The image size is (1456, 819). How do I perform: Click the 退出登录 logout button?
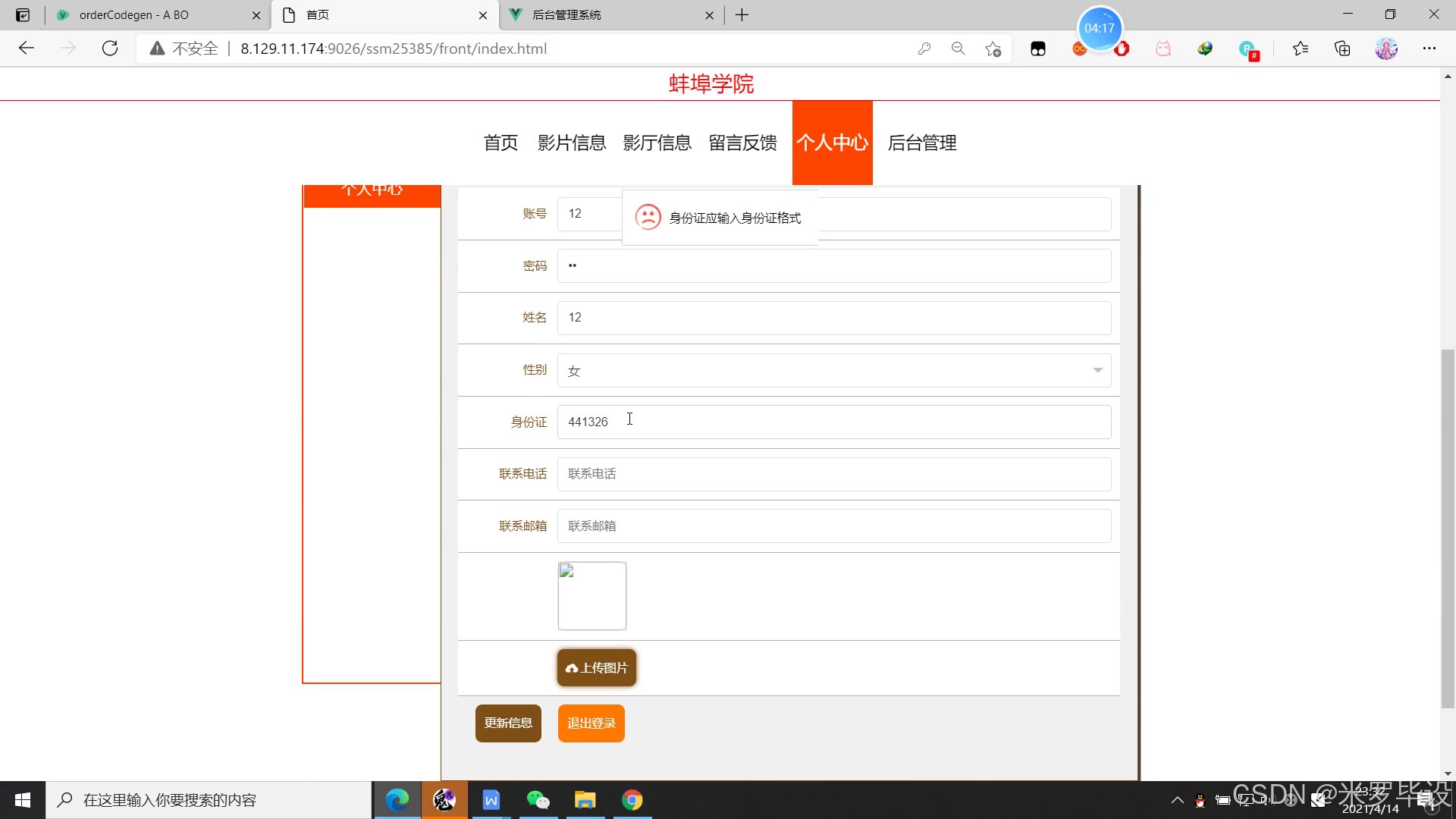click(591, 723)
